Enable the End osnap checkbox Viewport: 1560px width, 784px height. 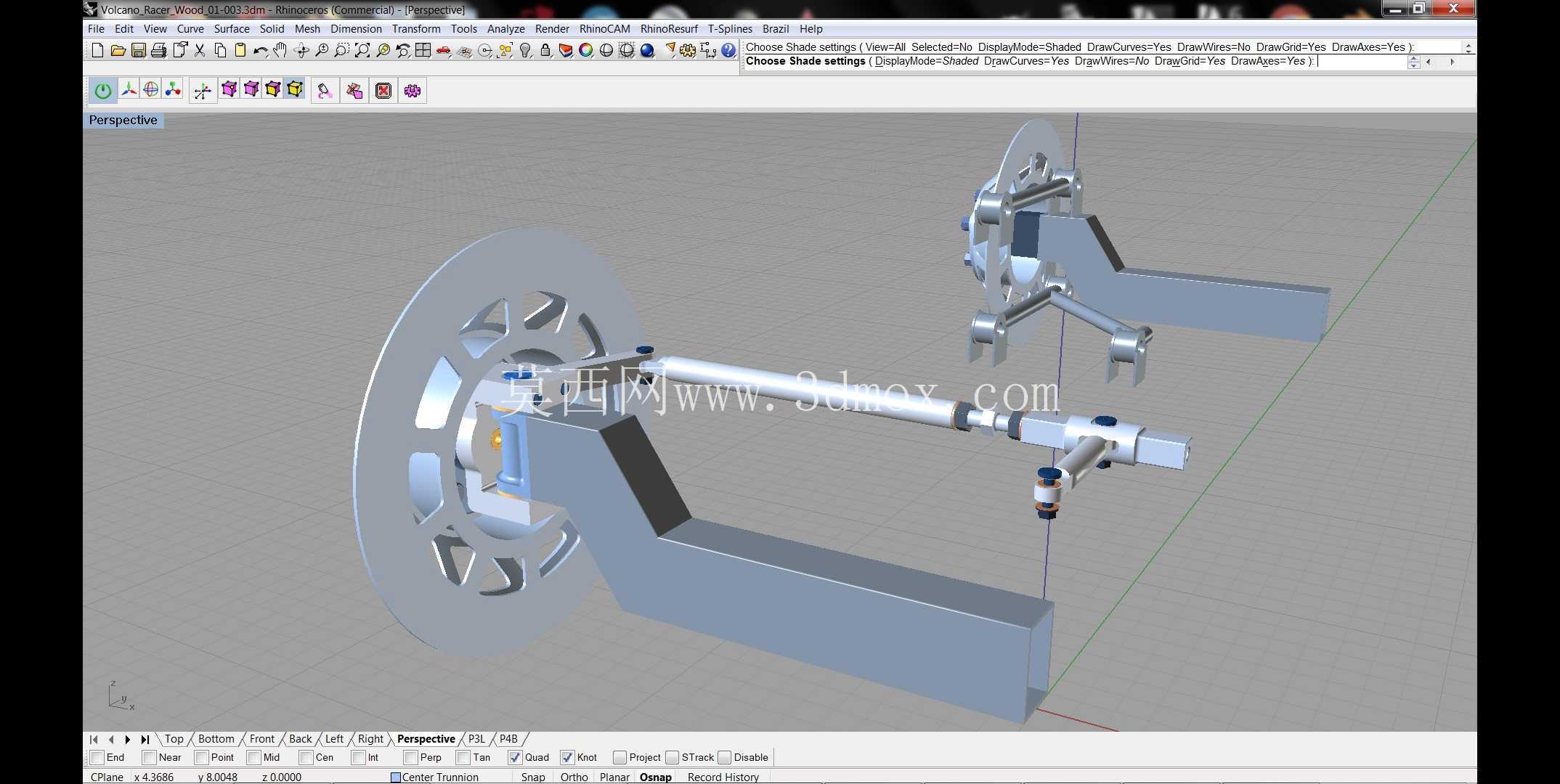(97, 757)
